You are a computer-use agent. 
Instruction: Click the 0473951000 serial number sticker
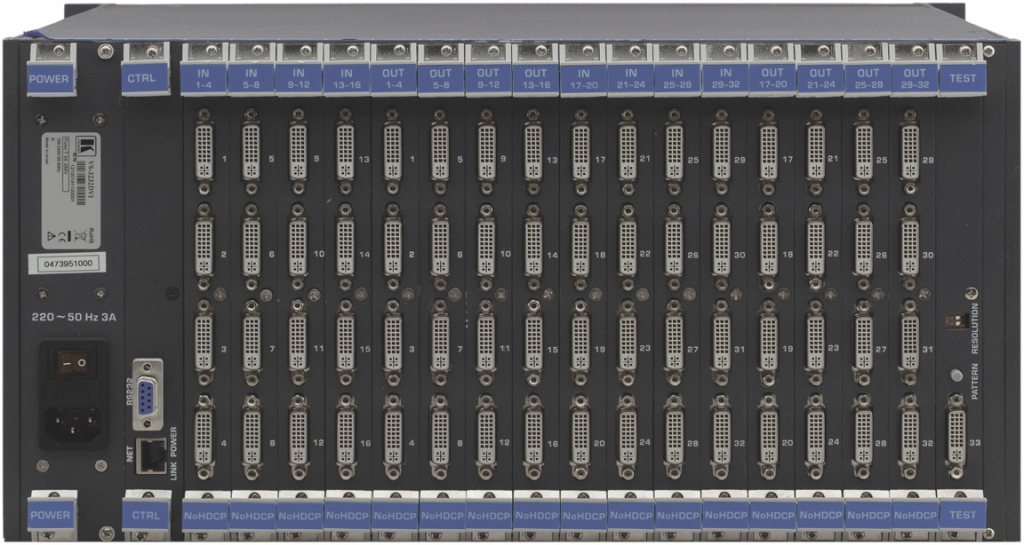pyautogui.click(x=63, y=264)
